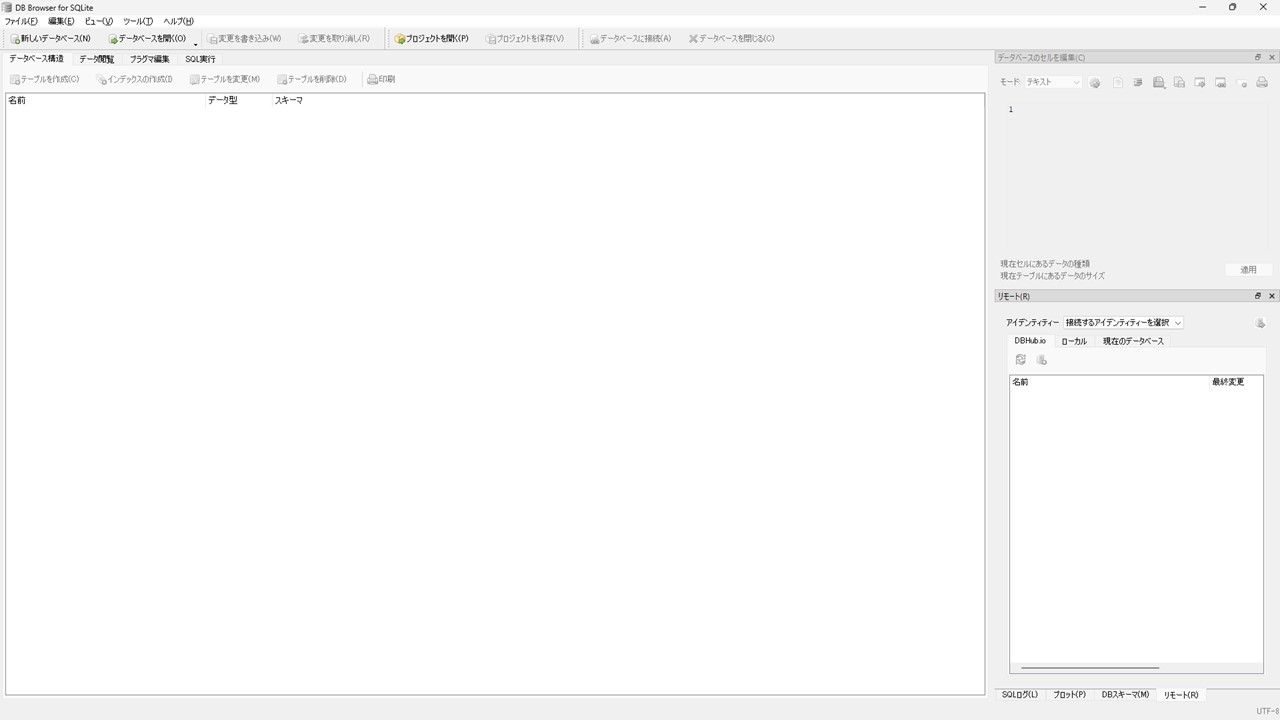This screenshot has width=1280, height=720.
Task: Set cell value to NULL using blank document icon
Action: coord(1117,82)
